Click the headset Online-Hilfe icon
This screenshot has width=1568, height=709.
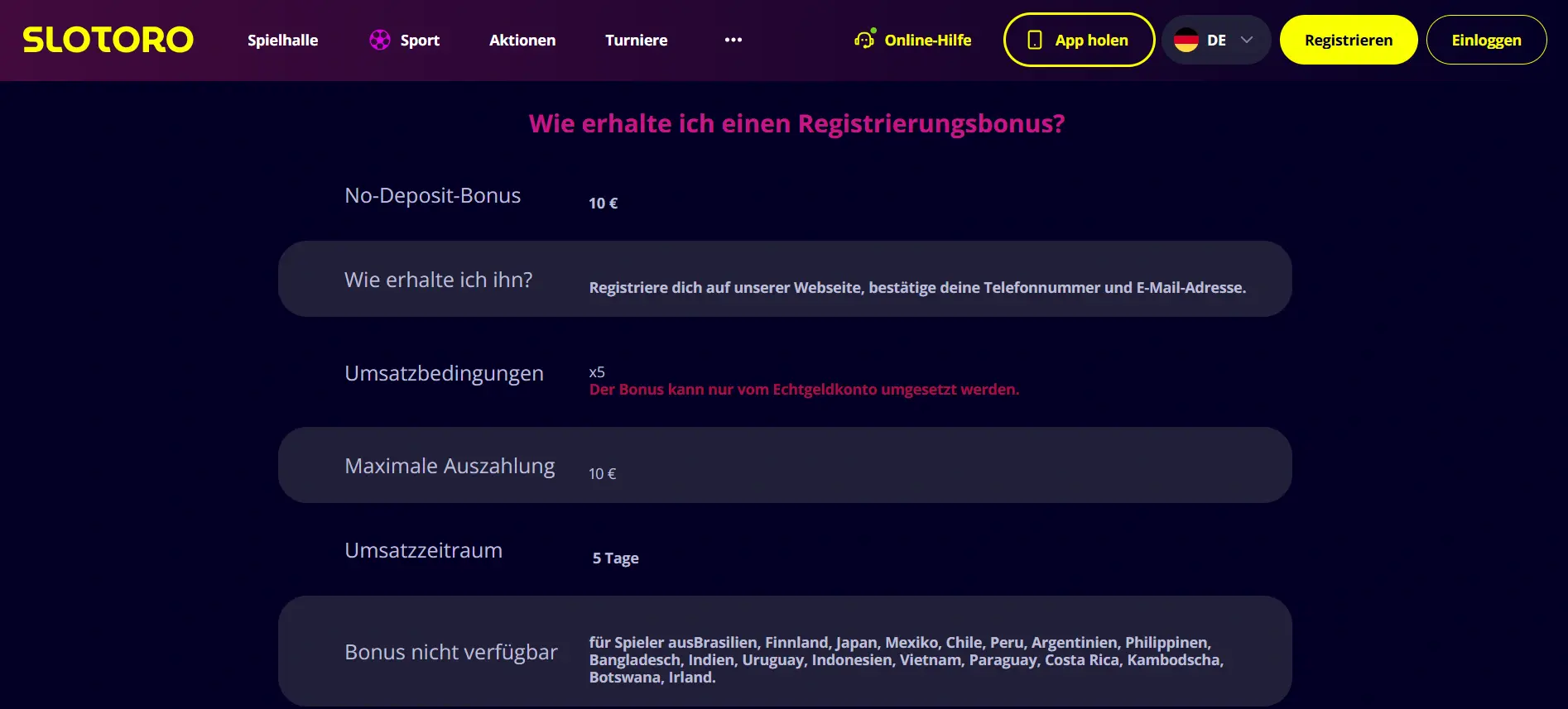864,40
